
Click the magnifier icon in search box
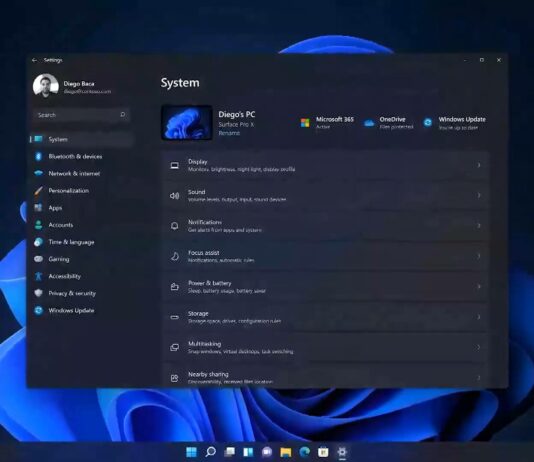123,115
